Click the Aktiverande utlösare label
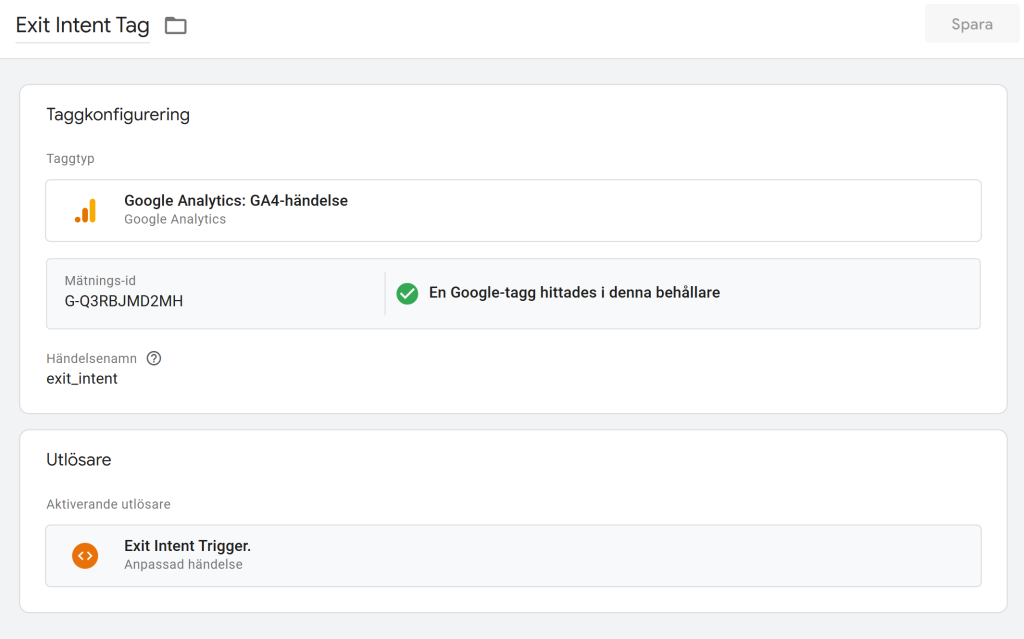Screen dimensions: 1024x639 pos(108,504)
